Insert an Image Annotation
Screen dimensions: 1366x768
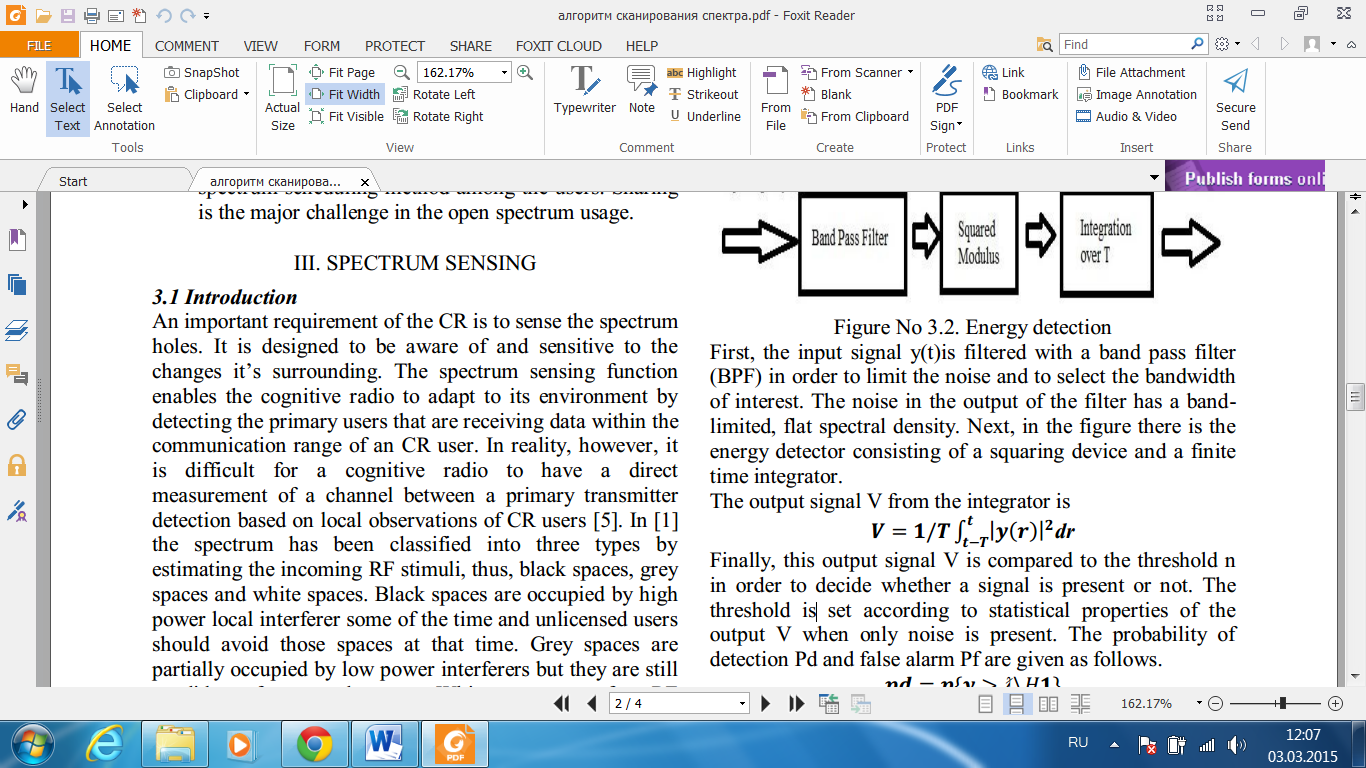coord(1136,94)
